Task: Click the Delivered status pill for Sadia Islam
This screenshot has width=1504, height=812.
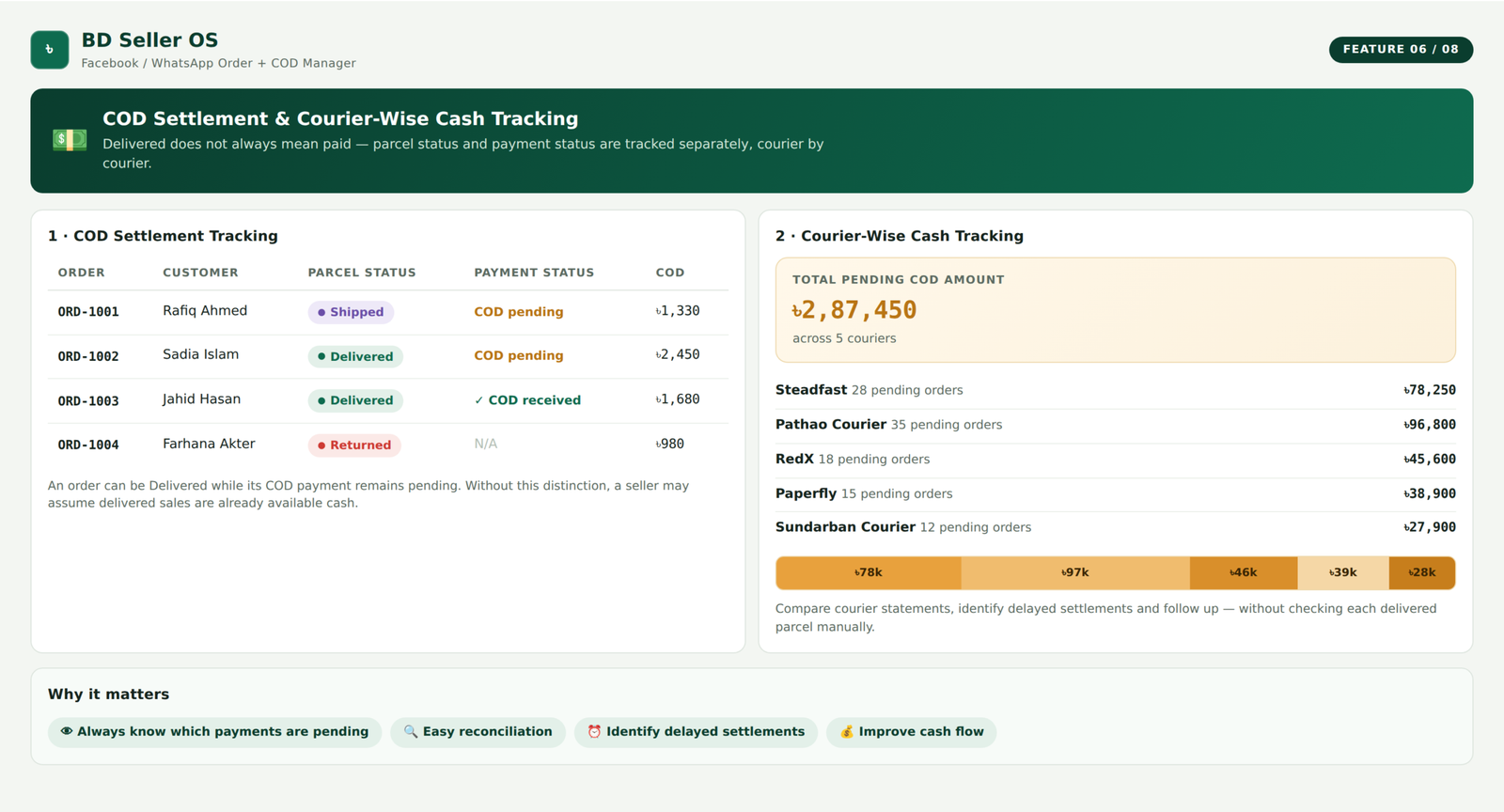Action: tap(355, 356)
